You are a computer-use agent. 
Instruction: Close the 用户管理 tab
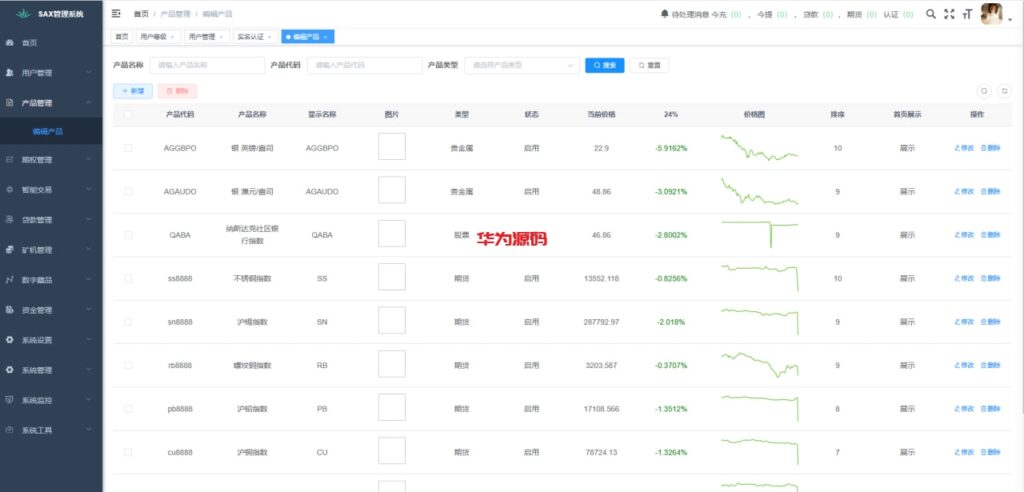(221, 37)
